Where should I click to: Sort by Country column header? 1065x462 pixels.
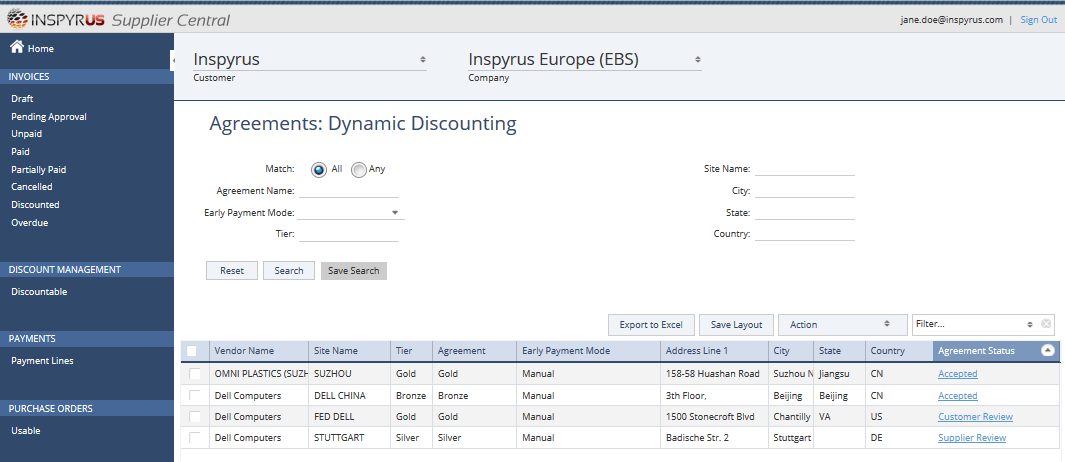coord(899,351)
